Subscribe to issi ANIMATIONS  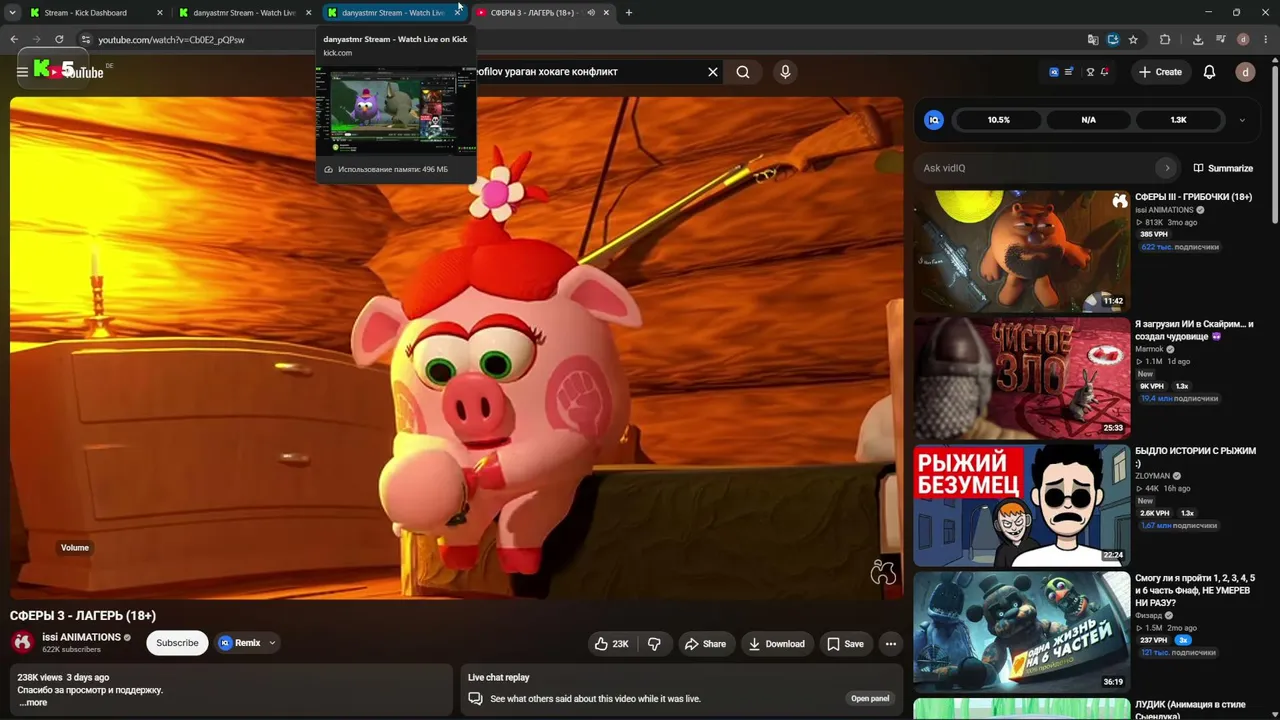pyautogui.click(x=177, y=644)
